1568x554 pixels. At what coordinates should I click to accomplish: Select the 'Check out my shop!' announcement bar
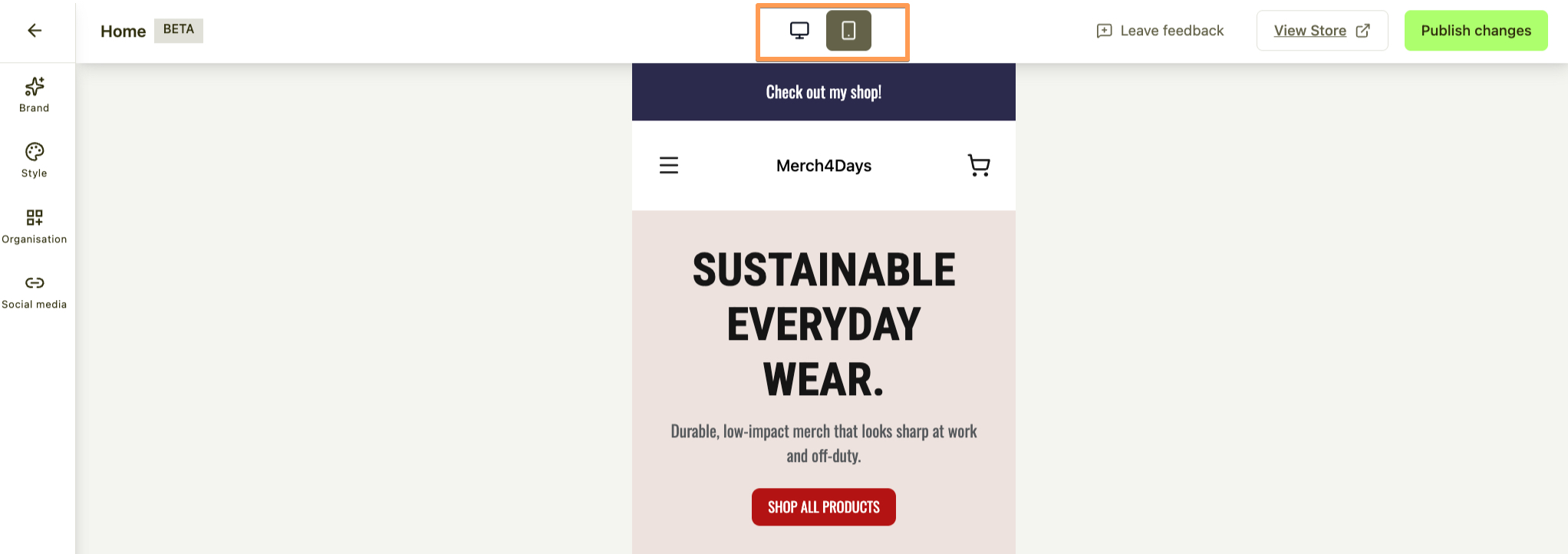click(x=824, y=92)
